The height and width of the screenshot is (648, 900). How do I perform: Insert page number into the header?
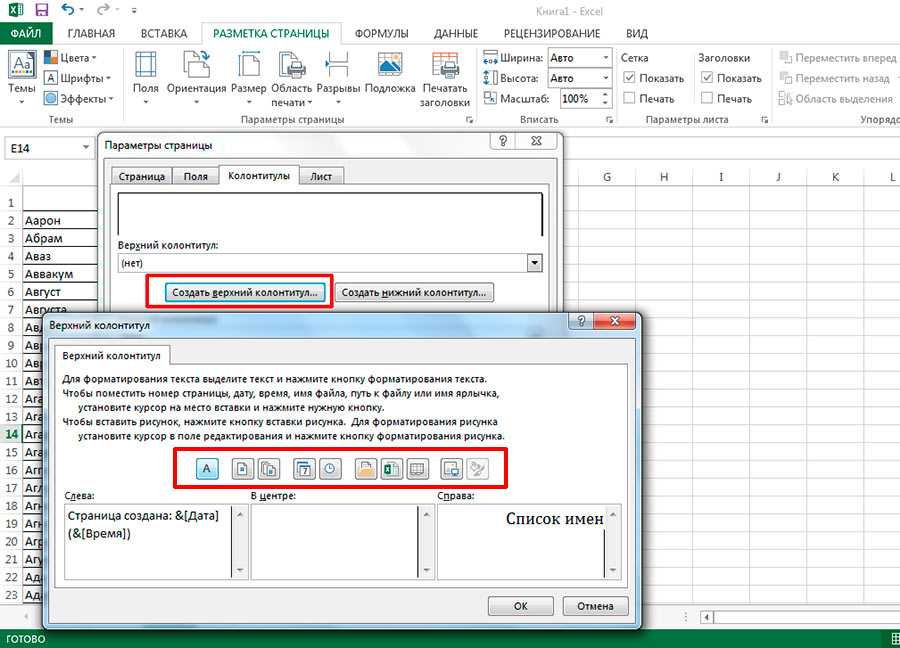[x=243, y=468]
